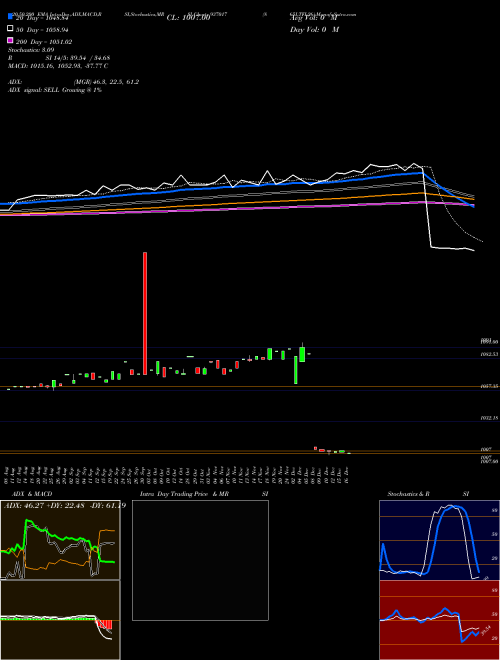500x660 pixels.
Task: Click the Day Vol: 0 M label
Action: click(x=314, y=29)
